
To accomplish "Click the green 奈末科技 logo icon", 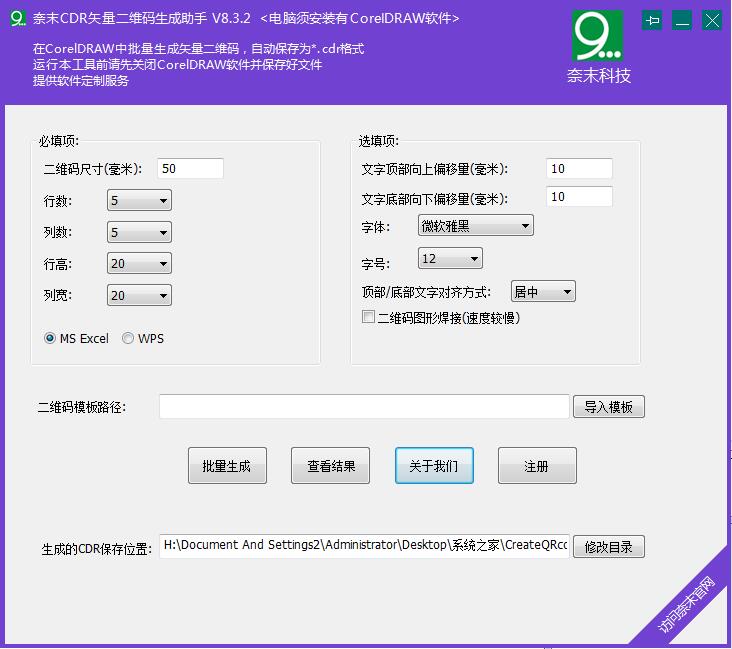I will coord(598,36).
